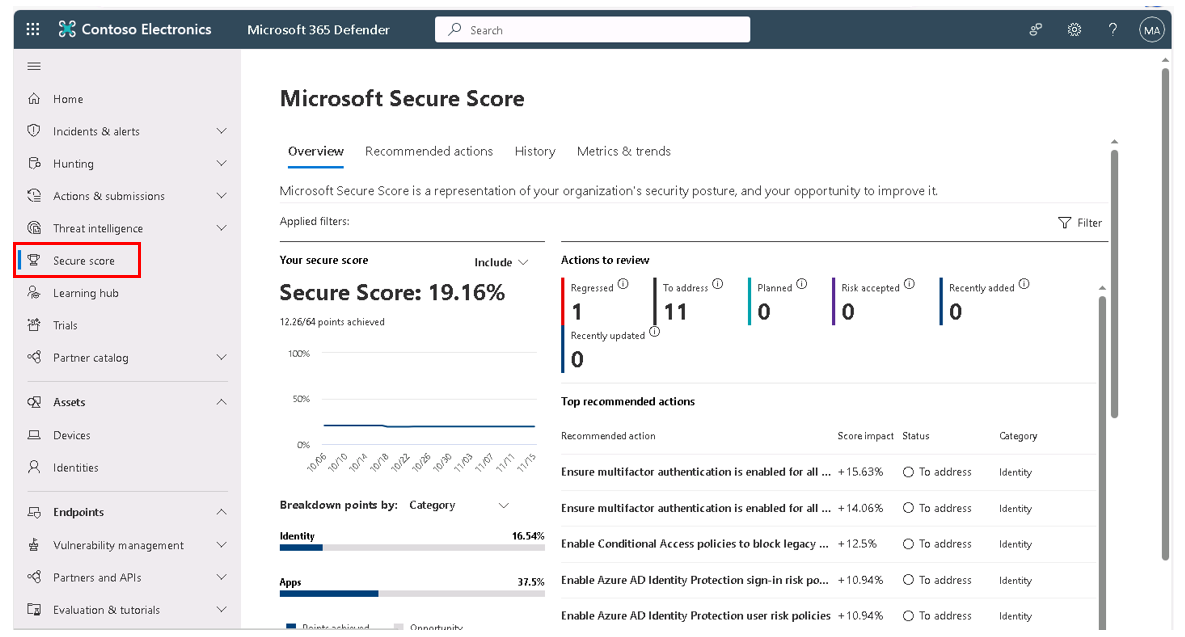Open the app launcher waffle icon
The height and width of the screenshot is (637, 1185).
pyautogui.click(x=33, y=30)
